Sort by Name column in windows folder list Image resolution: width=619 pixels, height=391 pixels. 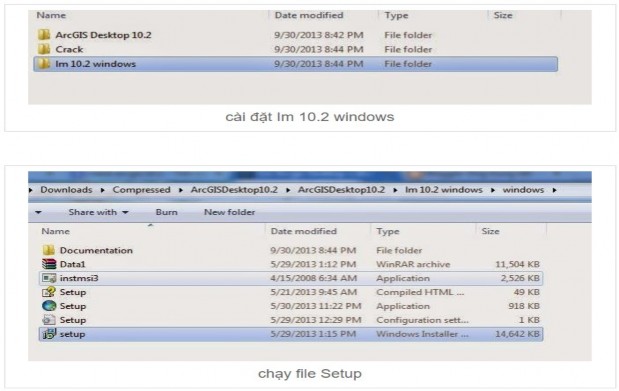coord(55,231)
